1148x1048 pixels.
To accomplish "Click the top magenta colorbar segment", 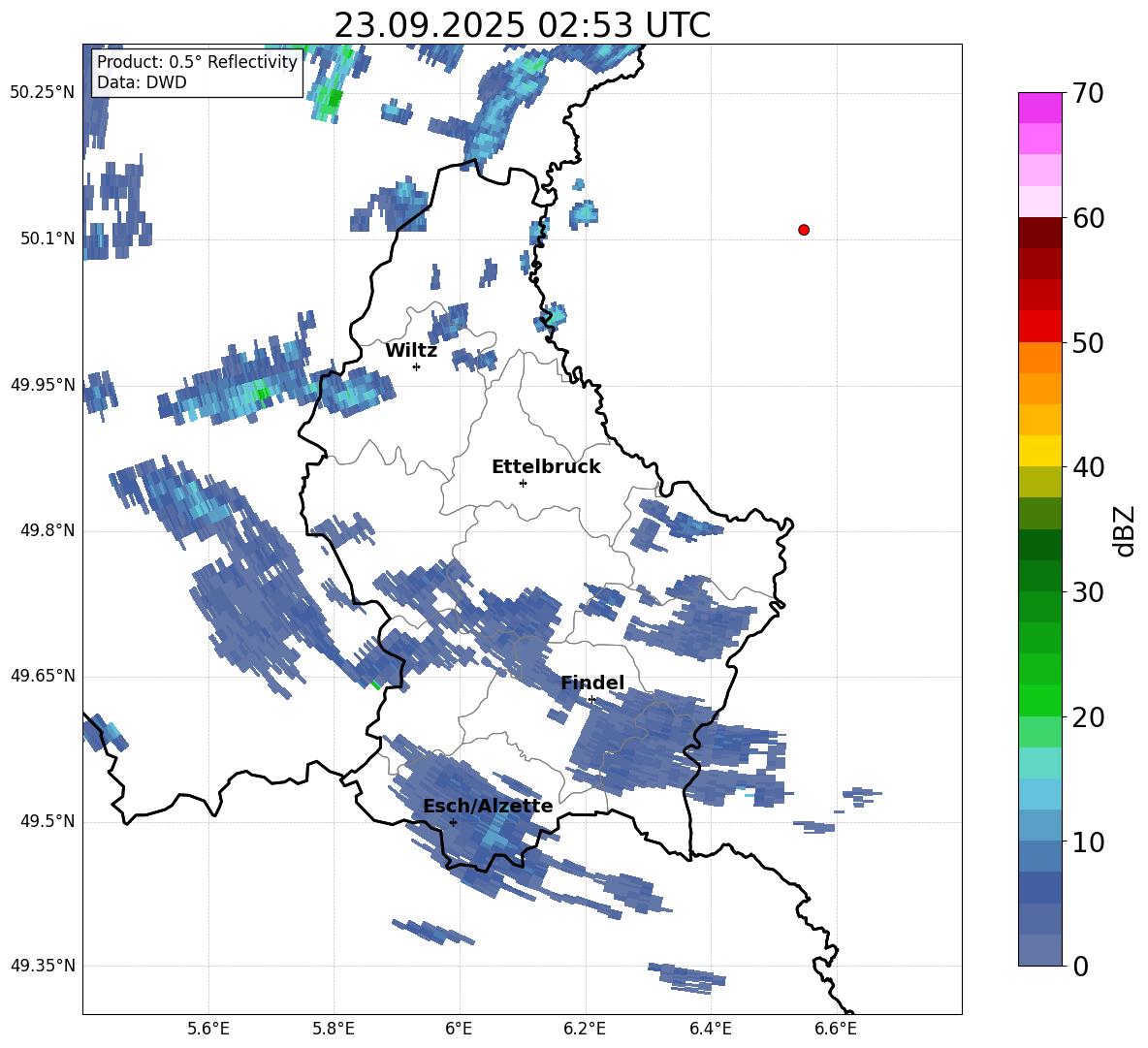I will point(1039,108).
